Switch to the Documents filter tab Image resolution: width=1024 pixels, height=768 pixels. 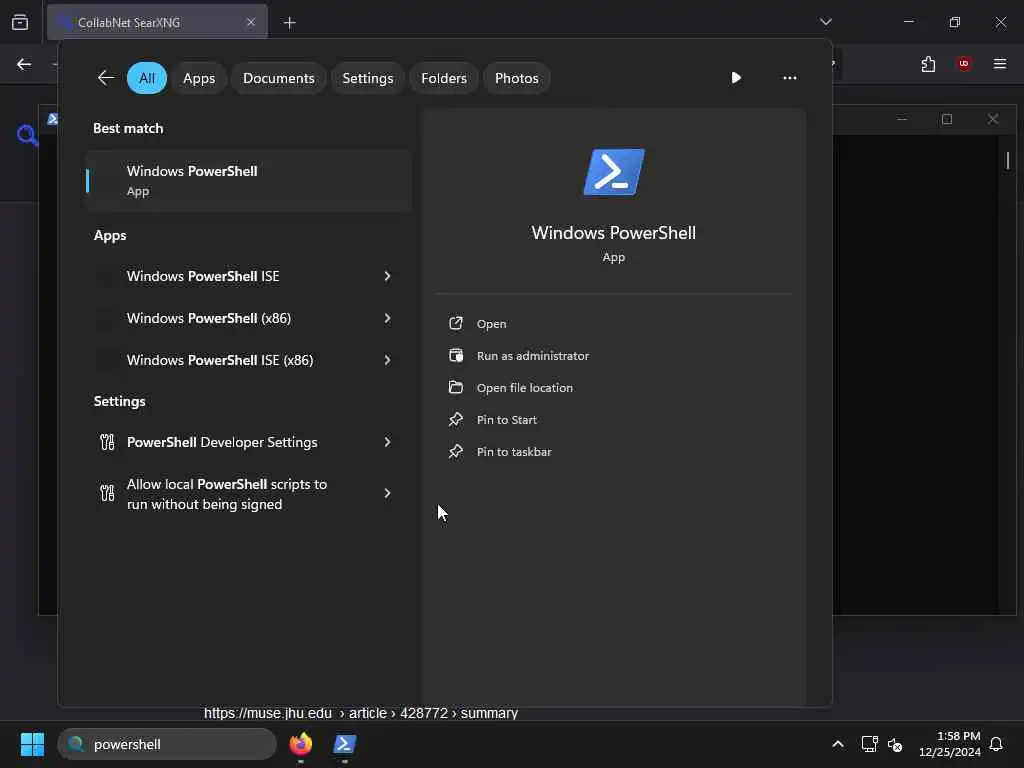tap(279, 78)
